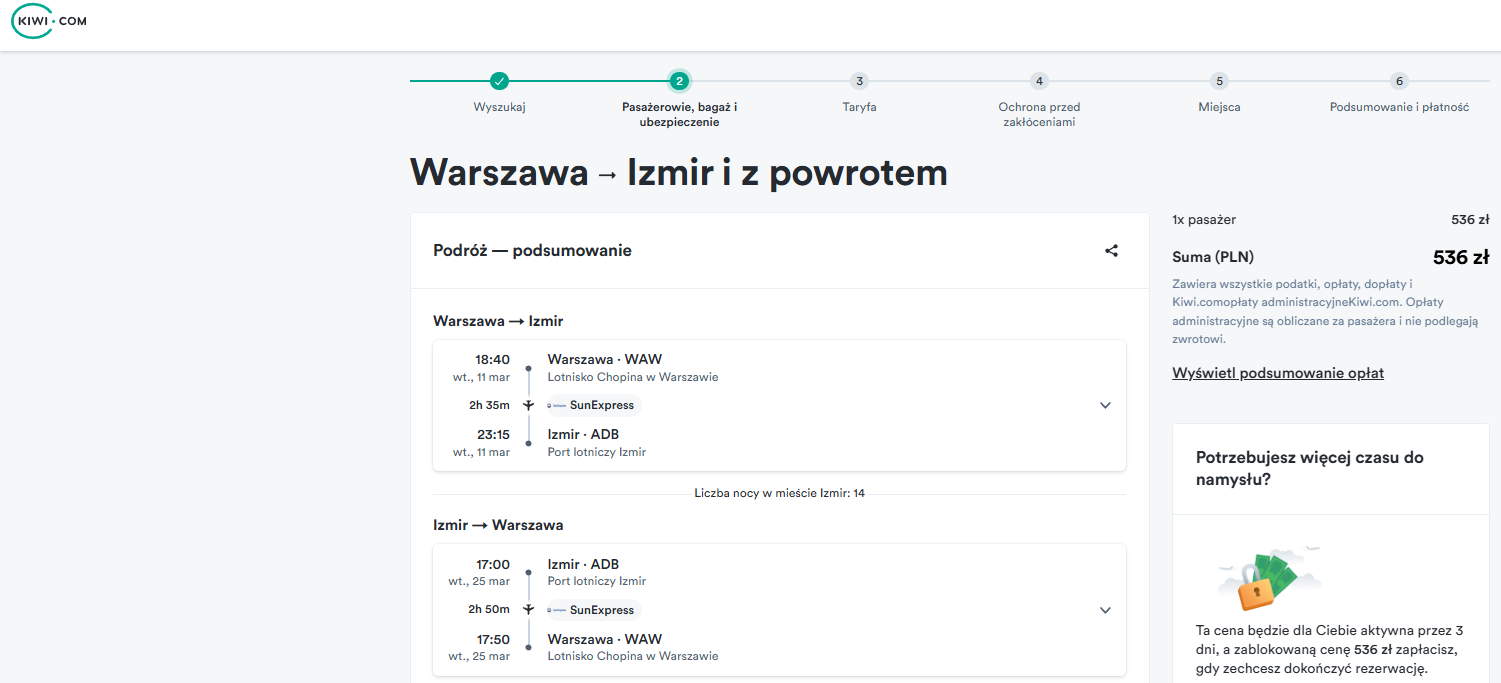The height and width of the screenshot is (683, 1501).
Task: Click the padlock money illustration
Action: [x=1268, y=578]
